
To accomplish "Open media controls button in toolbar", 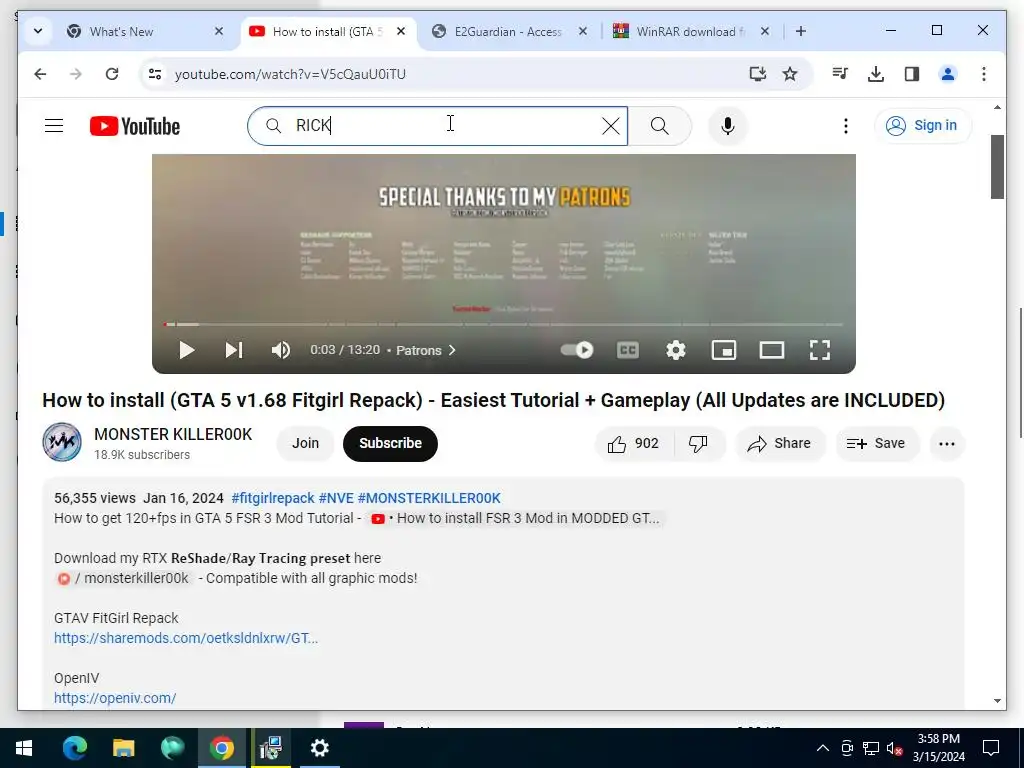I will [840, 74].
